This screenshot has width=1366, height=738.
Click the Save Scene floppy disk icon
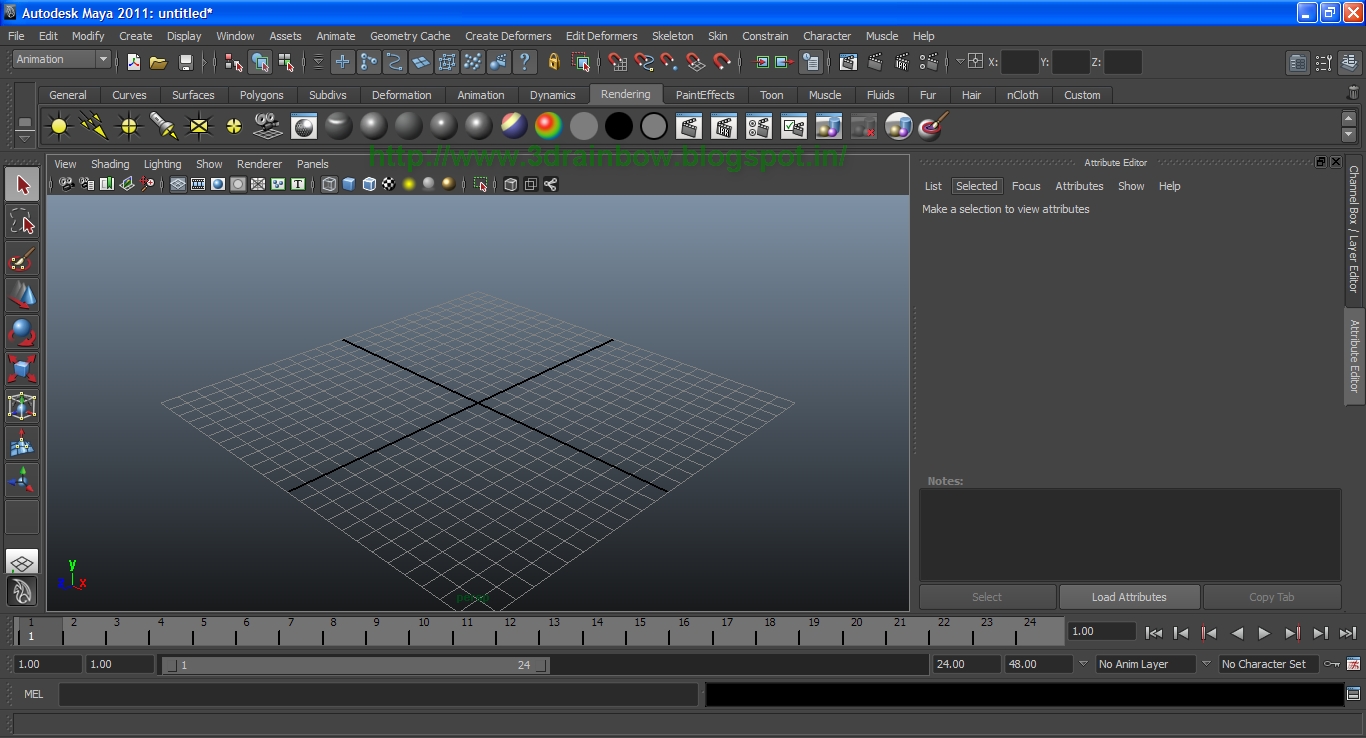[185, 62]
